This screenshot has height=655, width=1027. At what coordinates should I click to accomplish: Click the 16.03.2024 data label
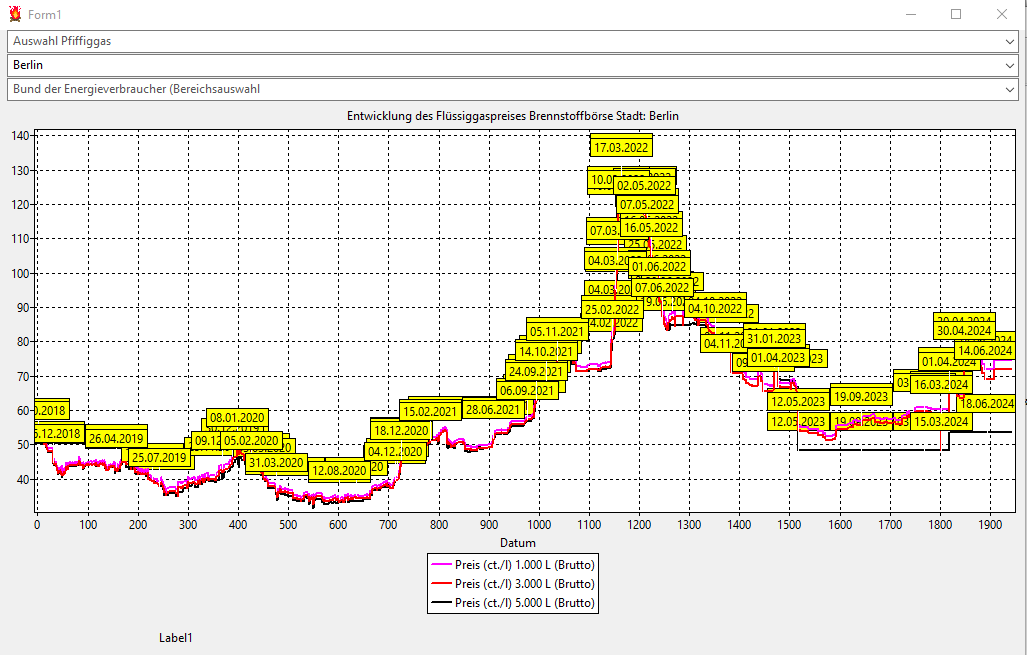941,384
